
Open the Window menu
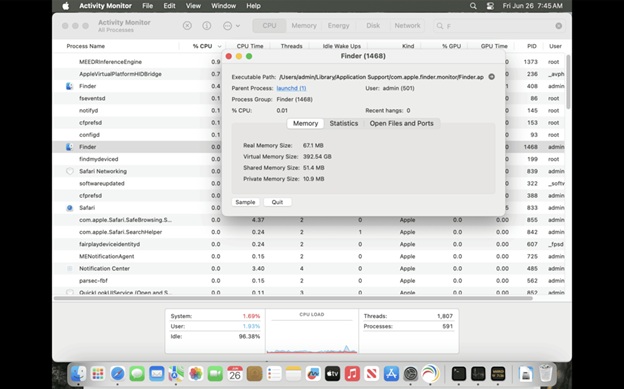(223, 6)
